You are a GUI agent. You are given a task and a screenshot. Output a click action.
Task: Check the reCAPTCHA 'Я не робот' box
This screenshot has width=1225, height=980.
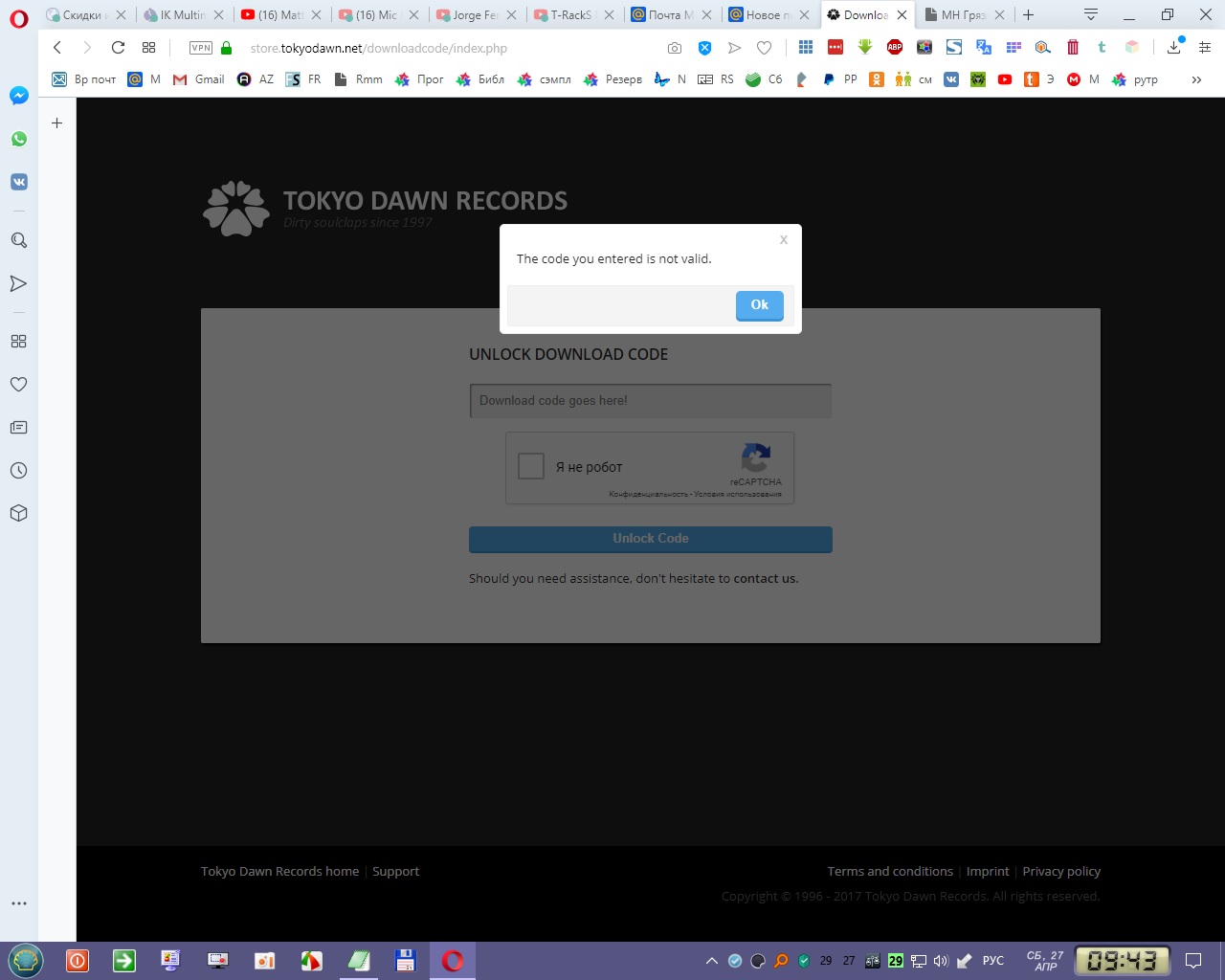(x=531, y=466)
